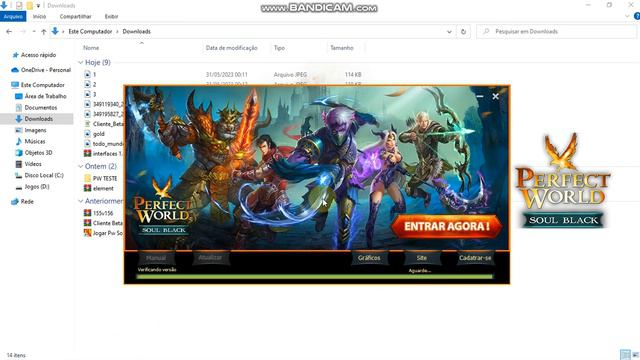Click Downloads breadcrumb in address bar
The image size is (640, 360).
pos(136,31)
